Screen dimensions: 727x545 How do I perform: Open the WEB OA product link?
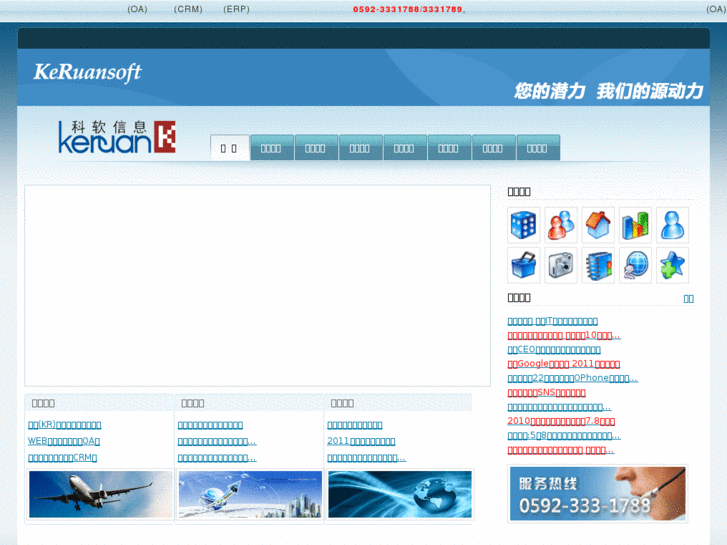pos(64,441)
